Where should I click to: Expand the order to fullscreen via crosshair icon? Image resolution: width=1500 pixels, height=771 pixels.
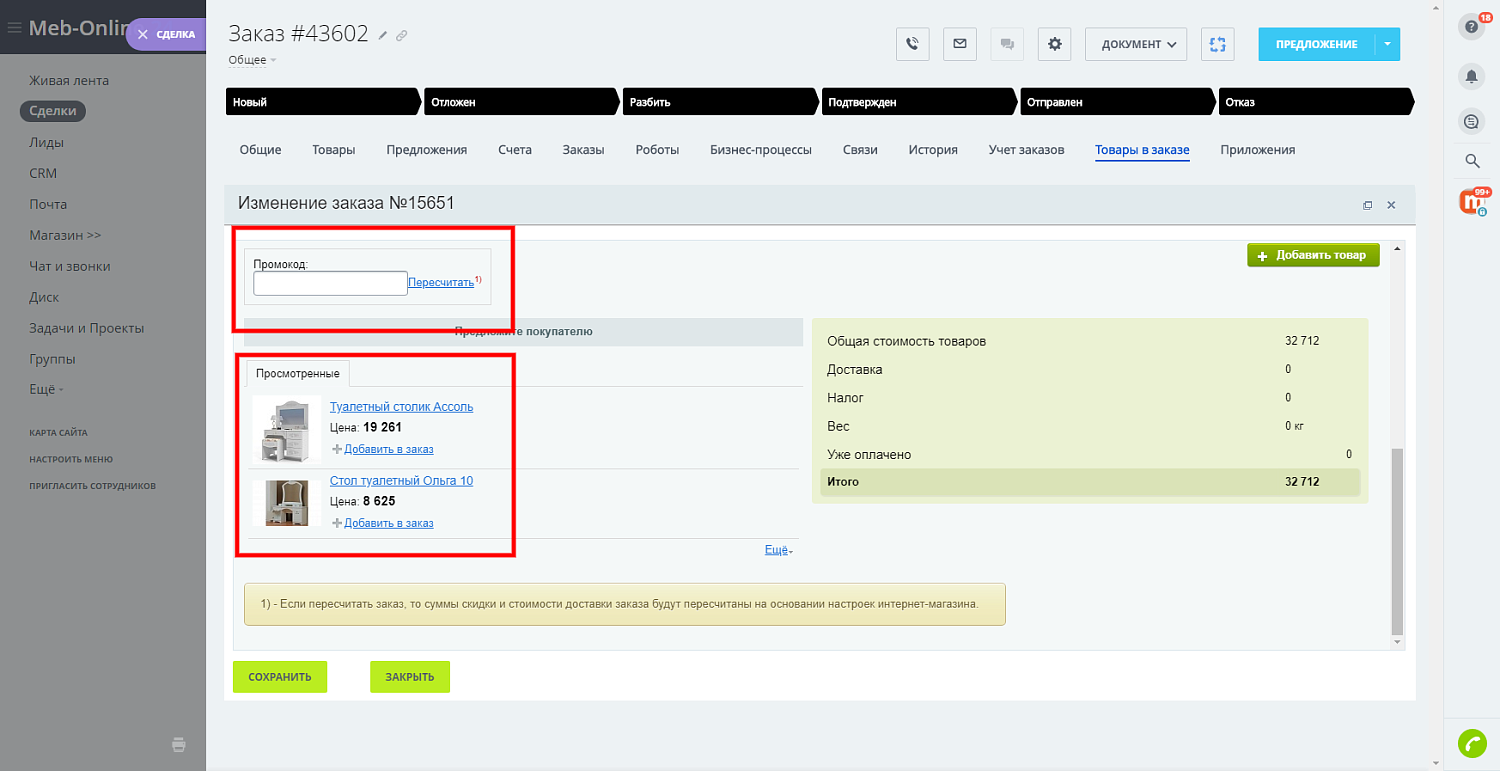pos(1217,44)
